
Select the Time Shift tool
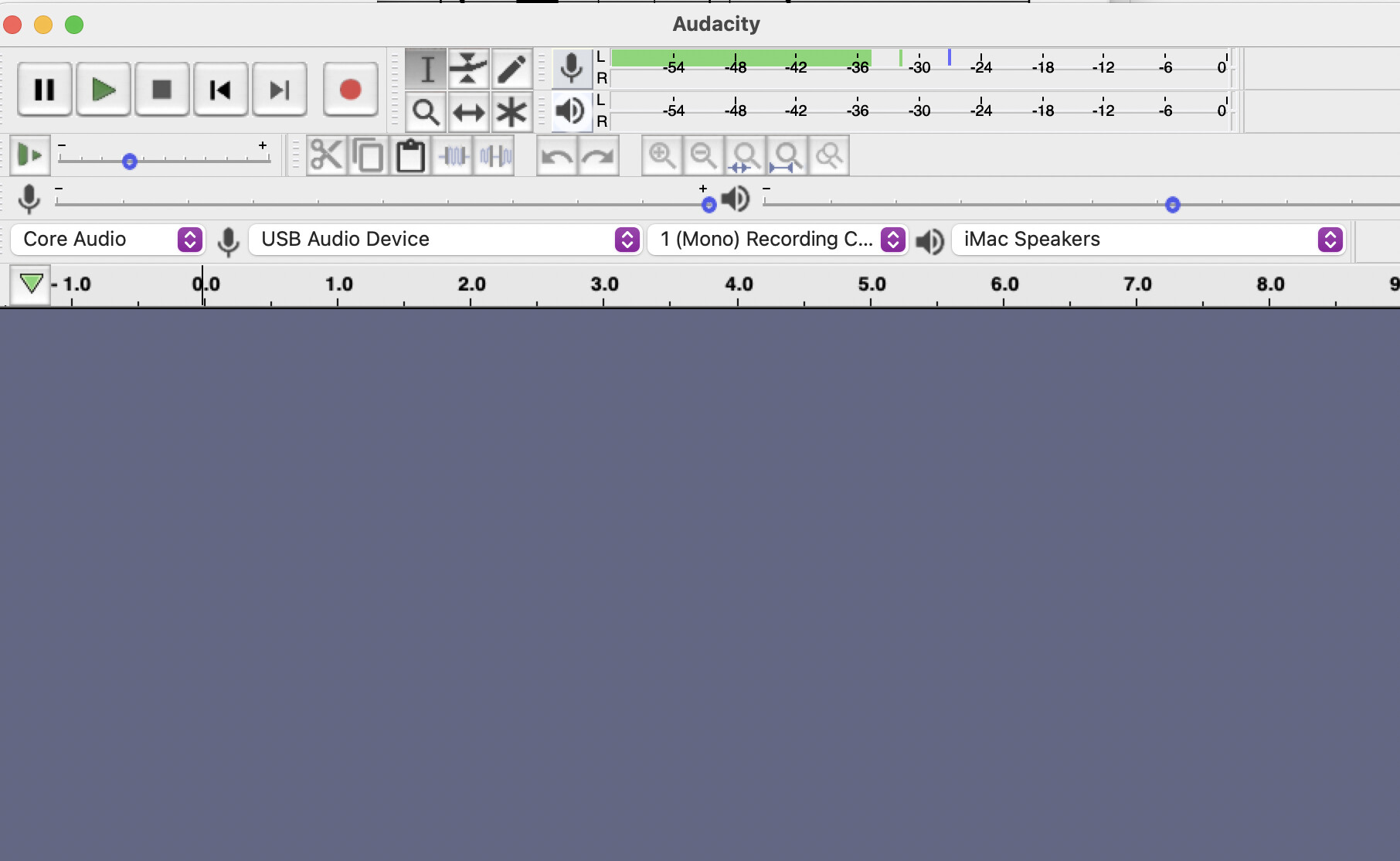469,112
